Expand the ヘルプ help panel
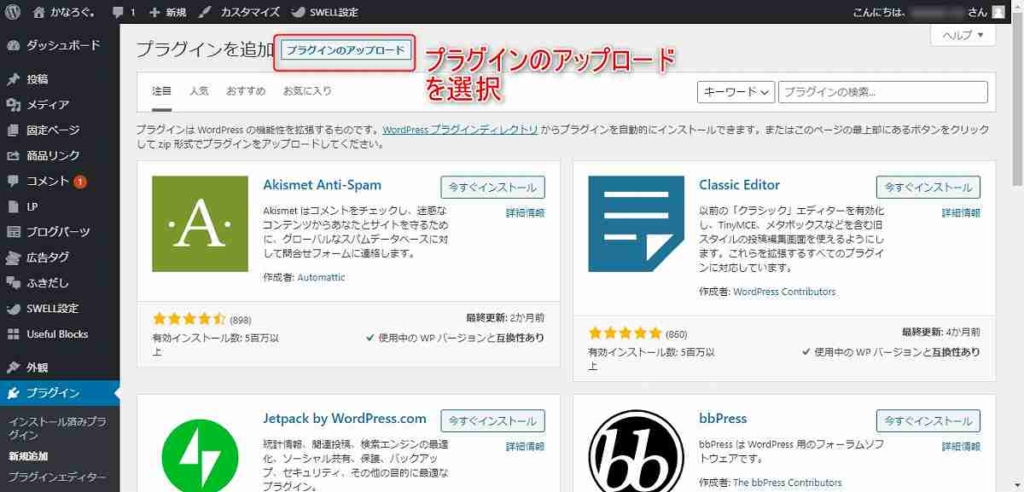The height and width of the screenshot is (492, 1024). [x=962, y=35]
